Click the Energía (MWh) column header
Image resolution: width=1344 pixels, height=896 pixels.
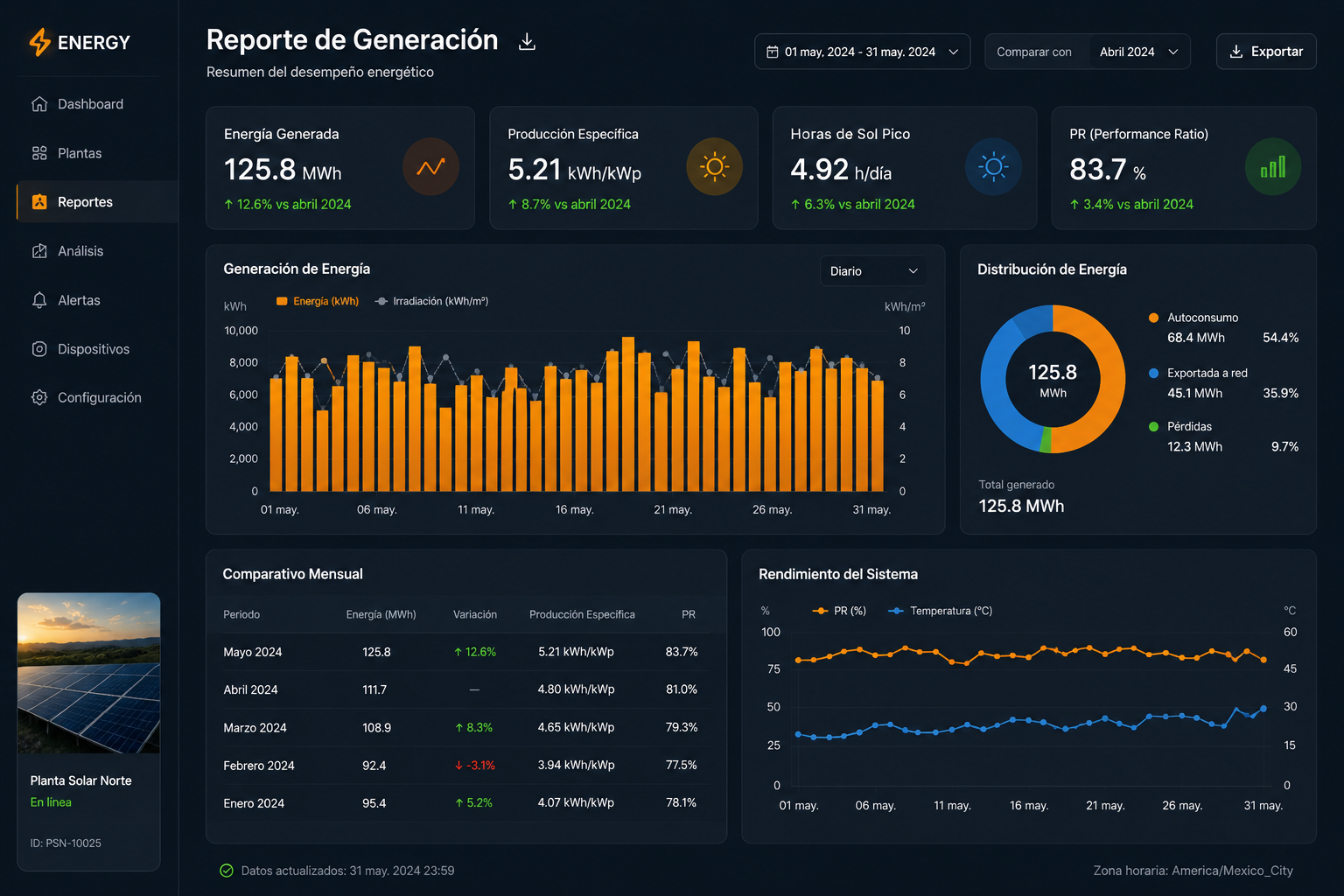(x=381, y=614)
